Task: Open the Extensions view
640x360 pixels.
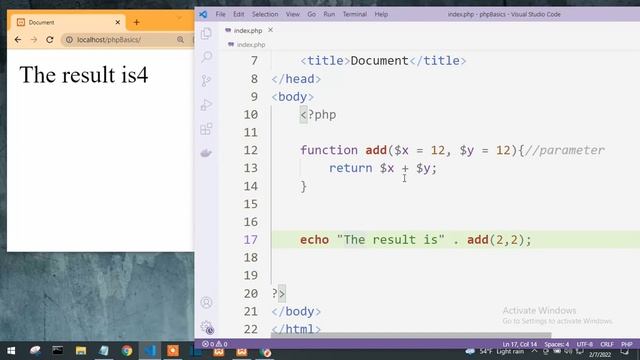Action: coord(207,129)
